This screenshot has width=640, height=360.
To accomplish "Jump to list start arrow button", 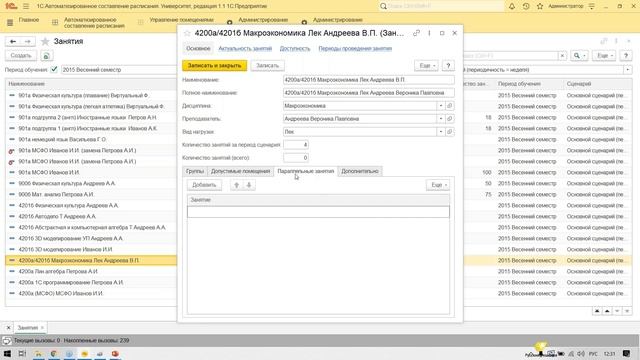I will point(597,311).
